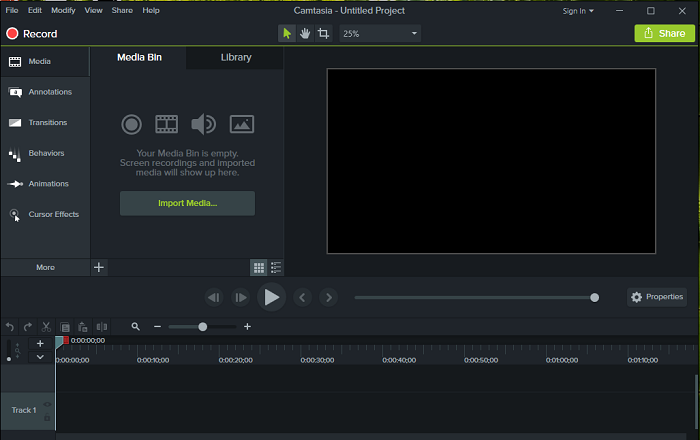Click the film strip video icon in Media Bin
Screen dimensions: 700x440
pos(167,124)
